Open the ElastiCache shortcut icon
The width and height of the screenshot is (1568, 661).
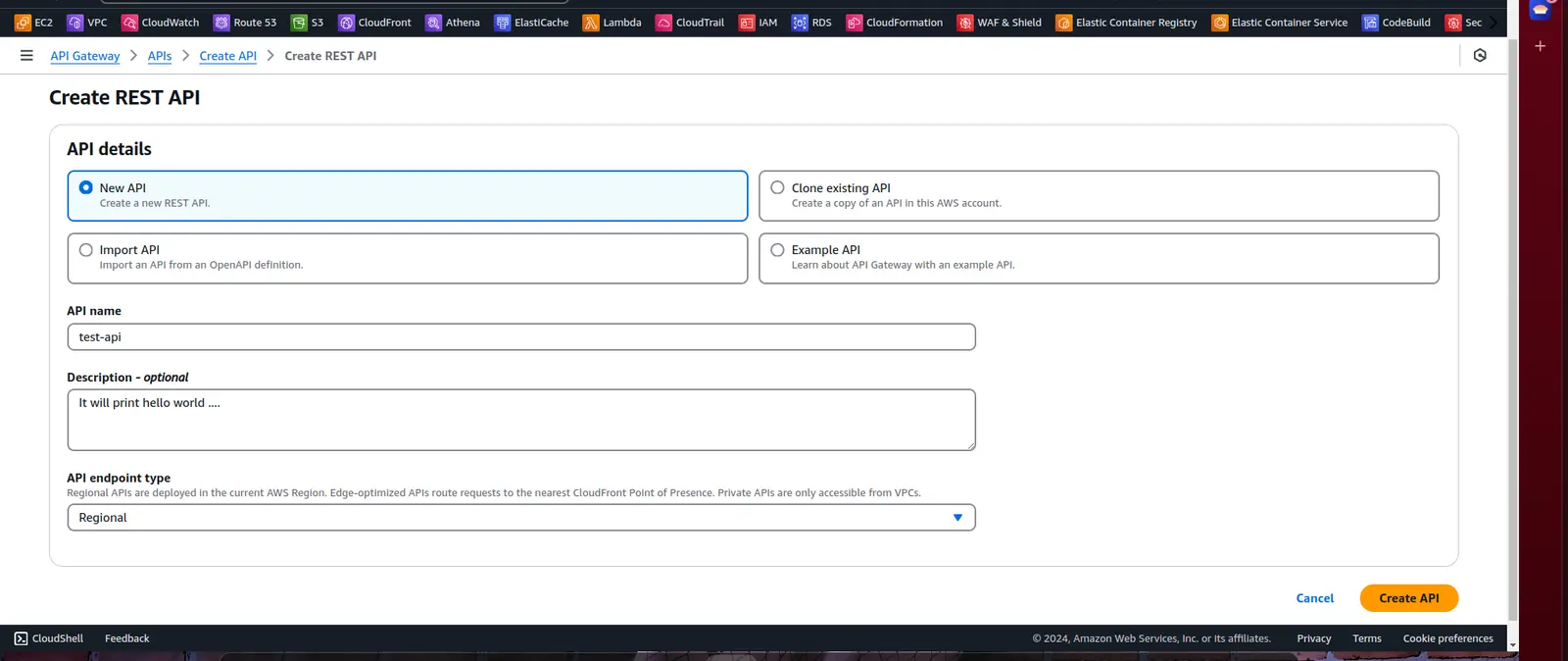pyautogui.click(x=503, y=23)
